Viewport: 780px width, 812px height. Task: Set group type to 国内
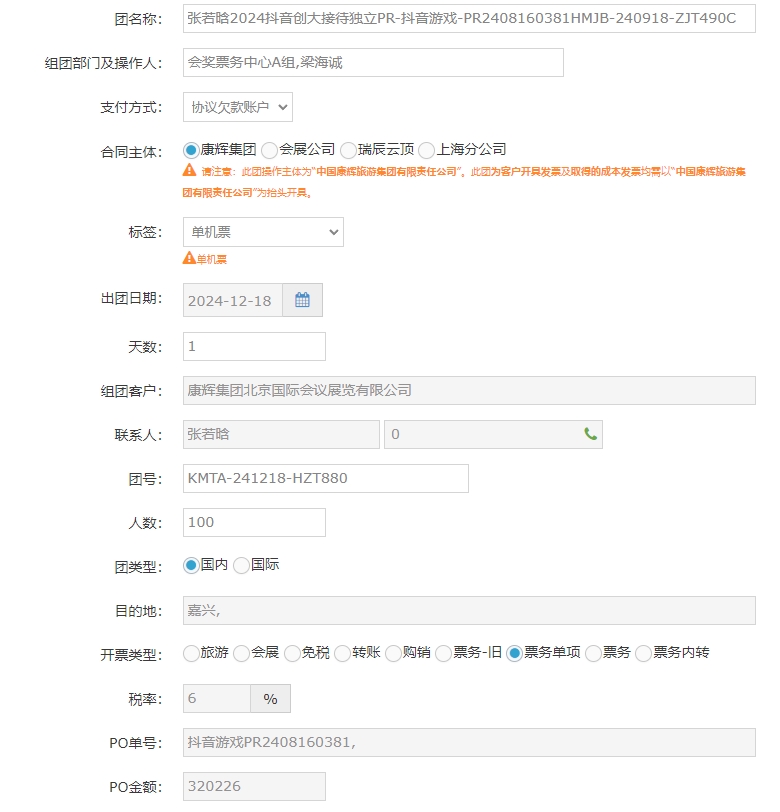pos(191,566)
